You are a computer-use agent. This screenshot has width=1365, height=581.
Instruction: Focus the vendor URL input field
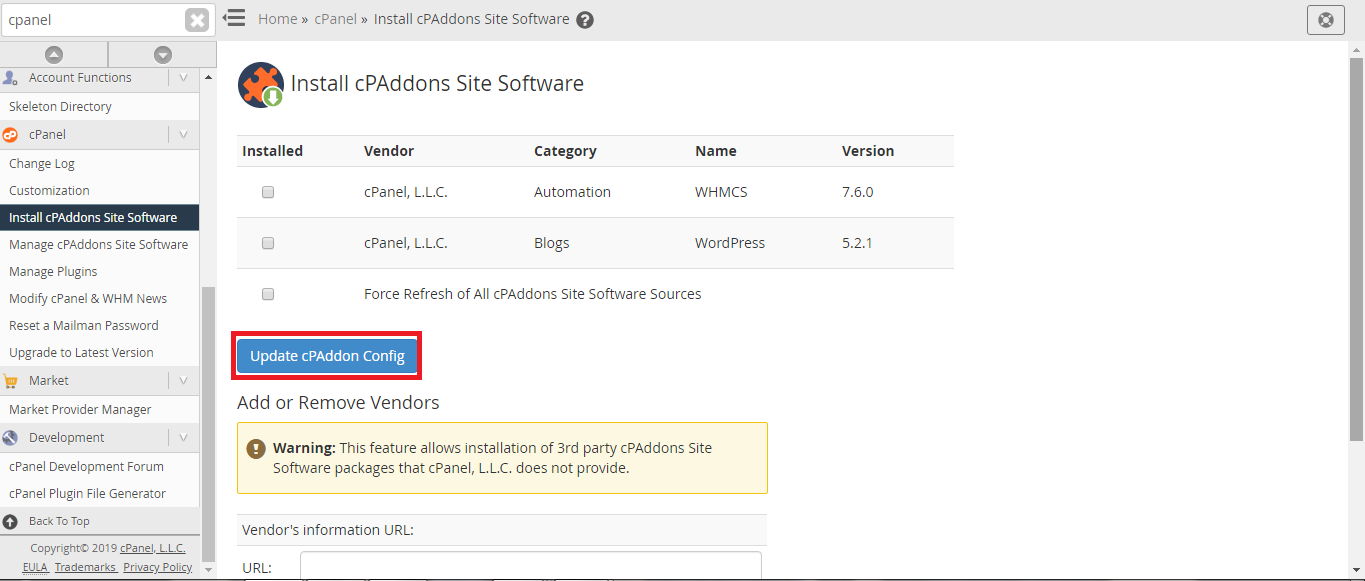pos(531,566)
